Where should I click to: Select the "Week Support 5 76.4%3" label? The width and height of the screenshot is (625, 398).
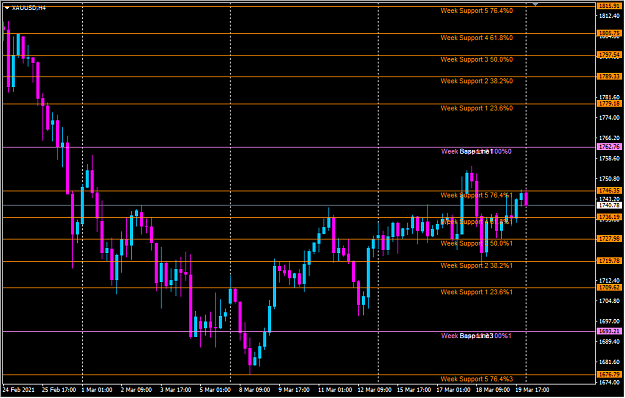pos(477,379)
